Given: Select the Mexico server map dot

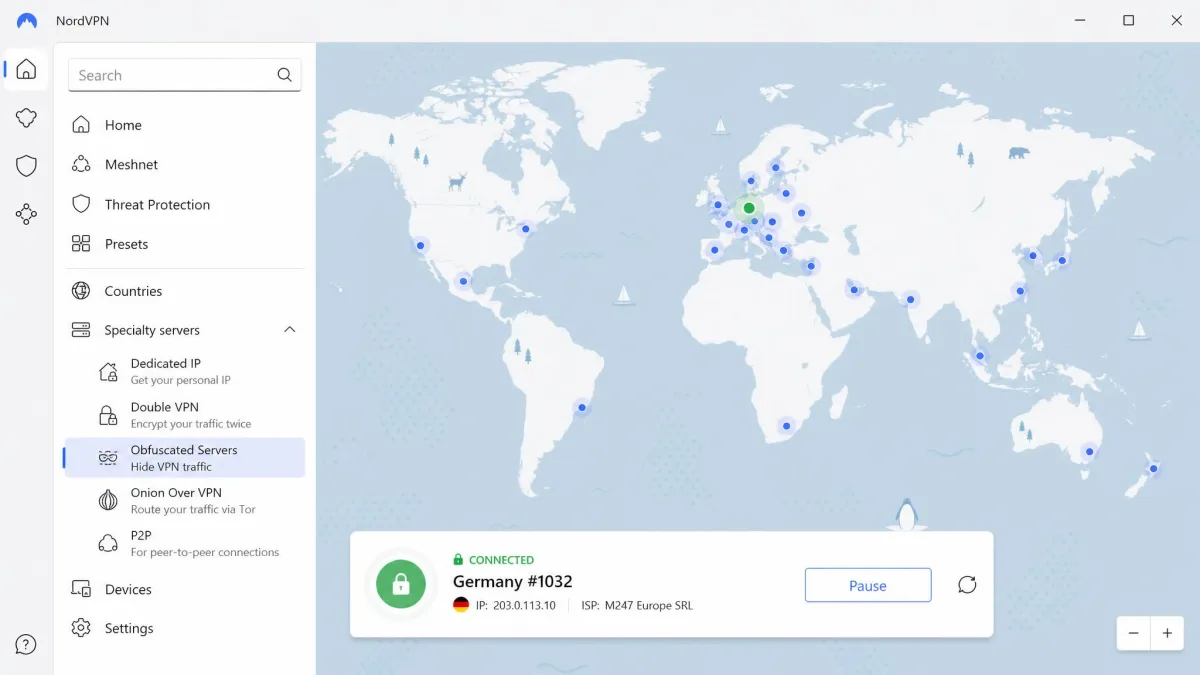Looking at the screenshot, I should (463, 281).
